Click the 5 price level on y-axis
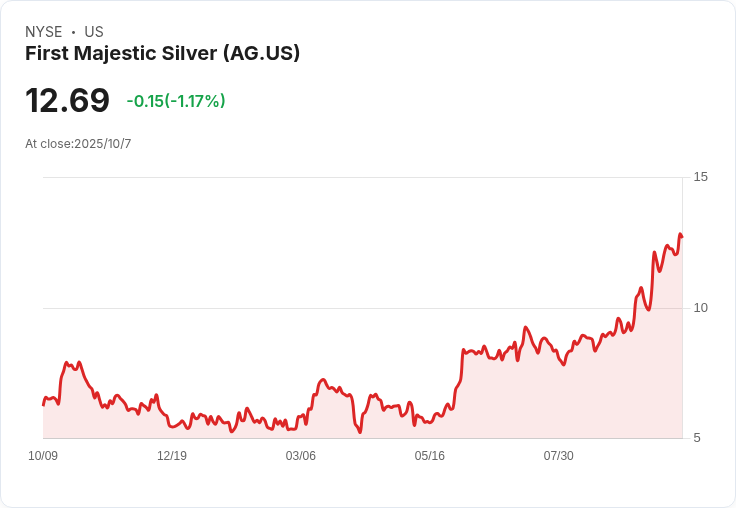This screenshot has height=508, width=736. coord(697,438)
